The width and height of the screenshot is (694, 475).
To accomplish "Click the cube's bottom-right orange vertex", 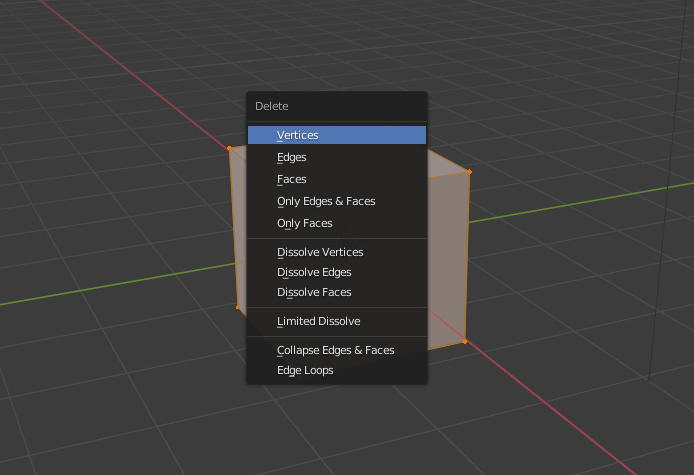I will (465, 342).
